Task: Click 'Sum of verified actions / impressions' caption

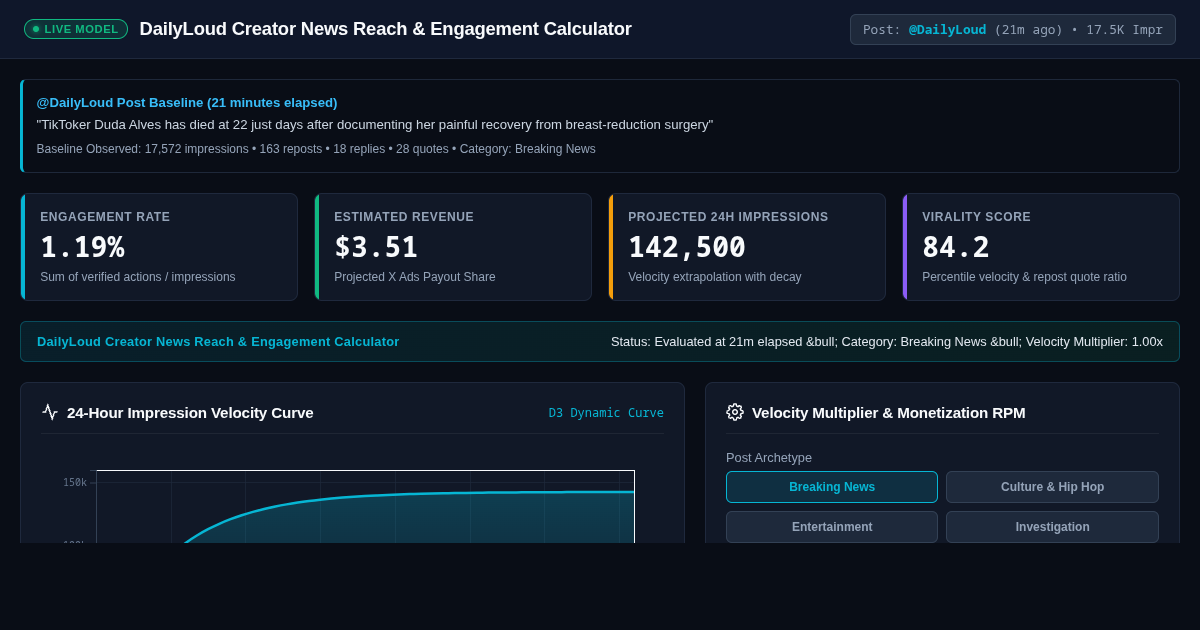Action: tap(138, 277)
